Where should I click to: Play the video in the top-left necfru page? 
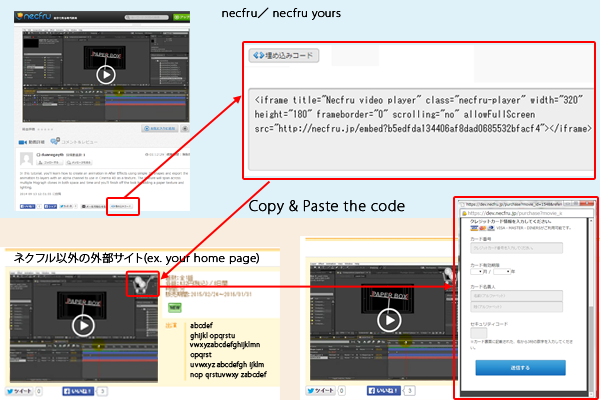105,73
